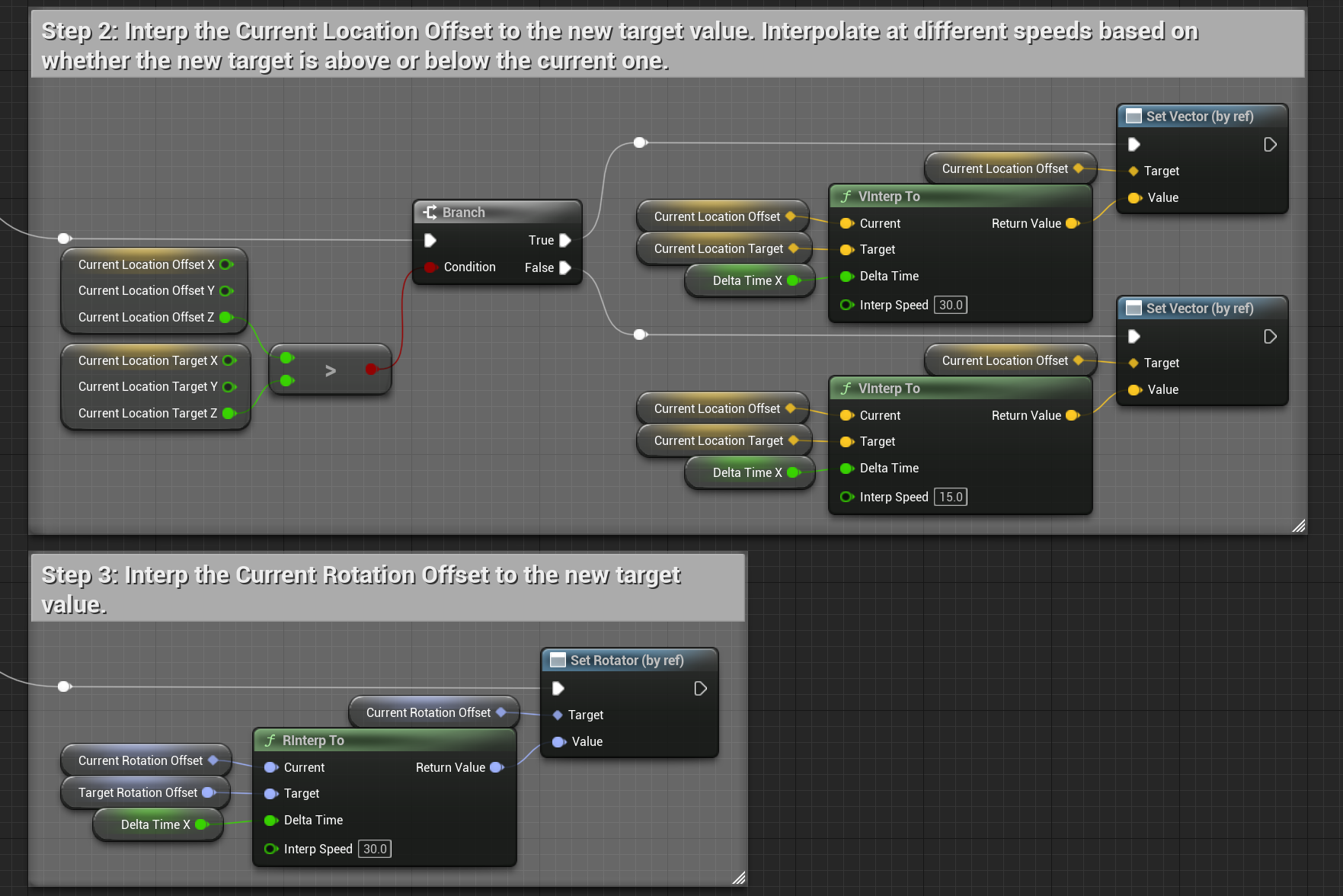
Task: Click the red Condition pin on Branch
Action: pos(430,267)
